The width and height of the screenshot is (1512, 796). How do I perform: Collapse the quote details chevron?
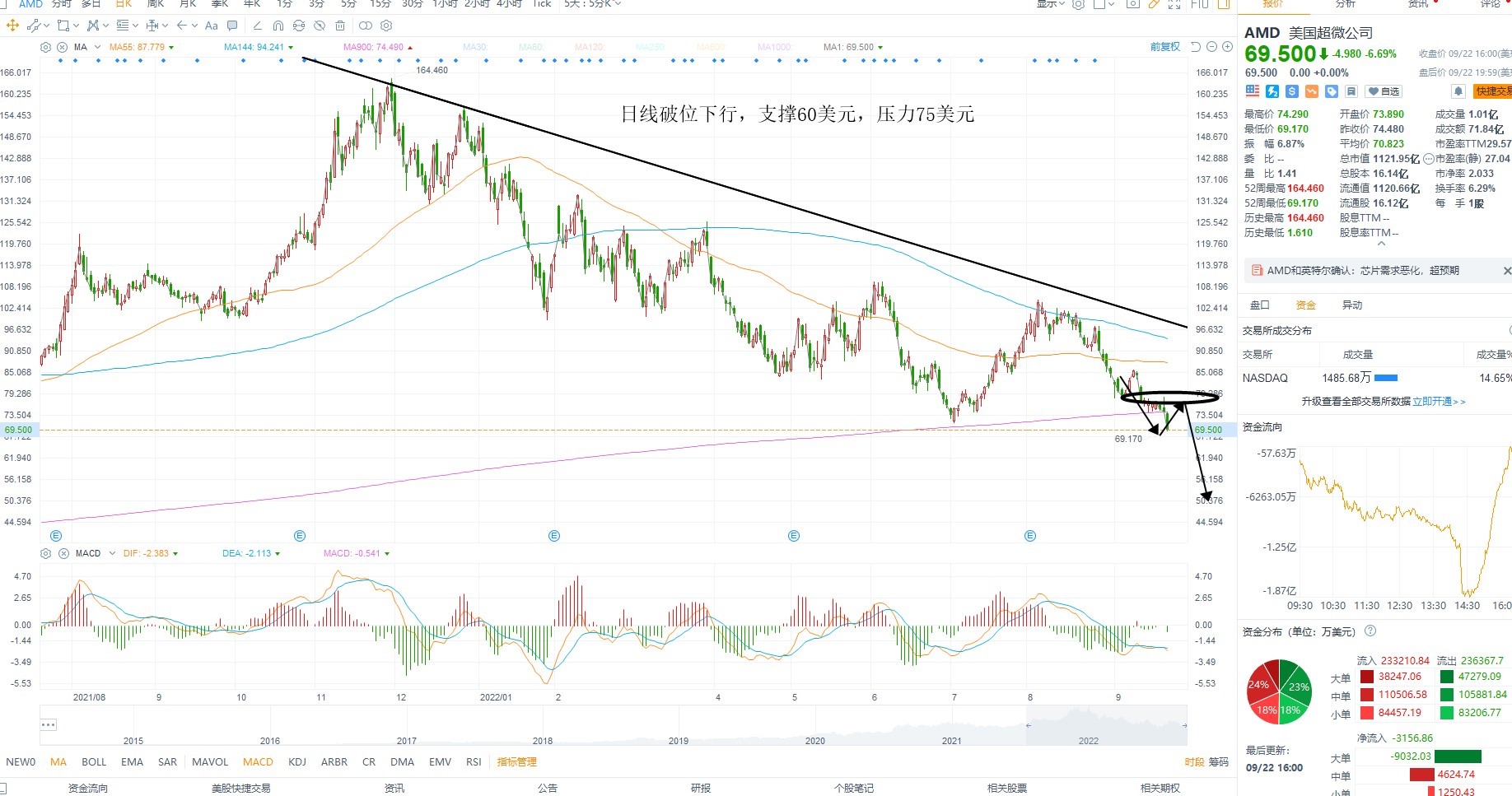[1381, 244]
